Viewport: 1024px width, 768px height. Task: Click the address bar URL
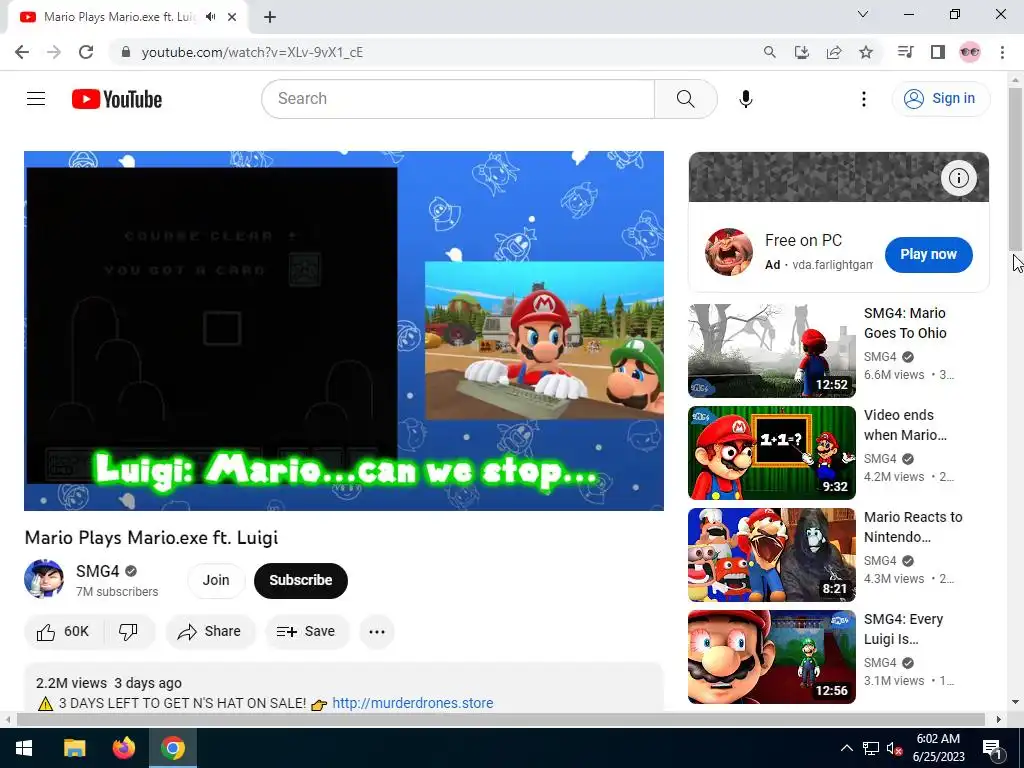[x=252, y=52]
